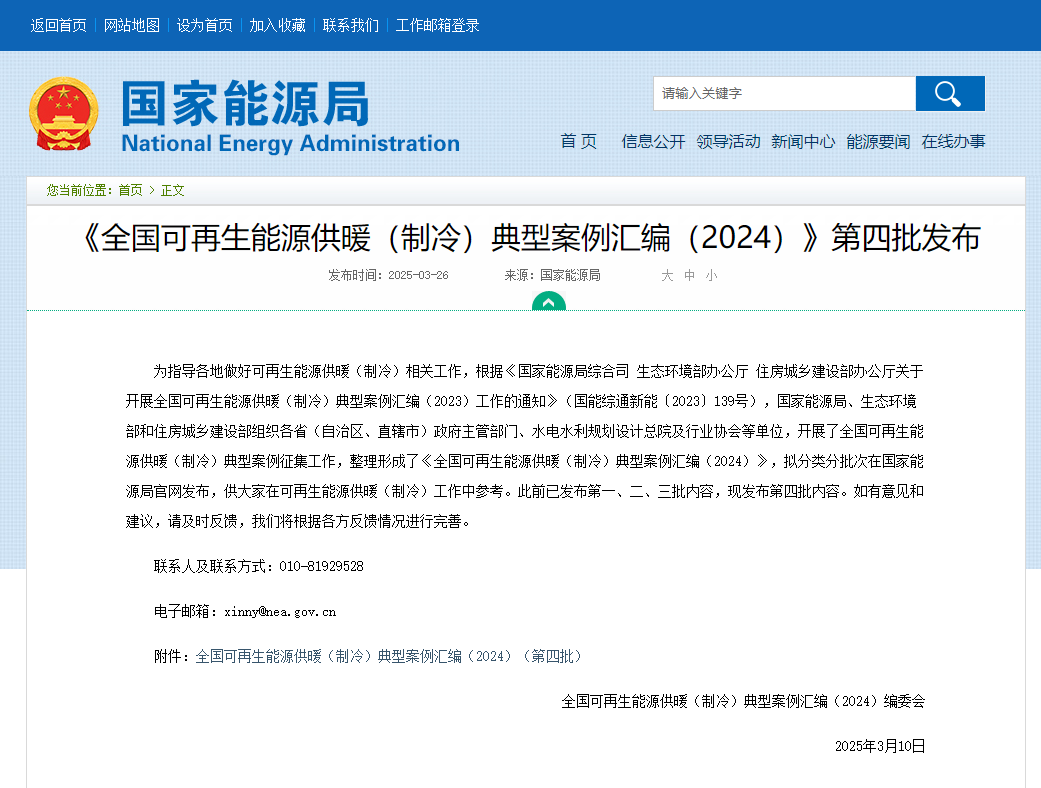Set font size to 大
This screenshot has height=788, width=1041.
(667, 276)
